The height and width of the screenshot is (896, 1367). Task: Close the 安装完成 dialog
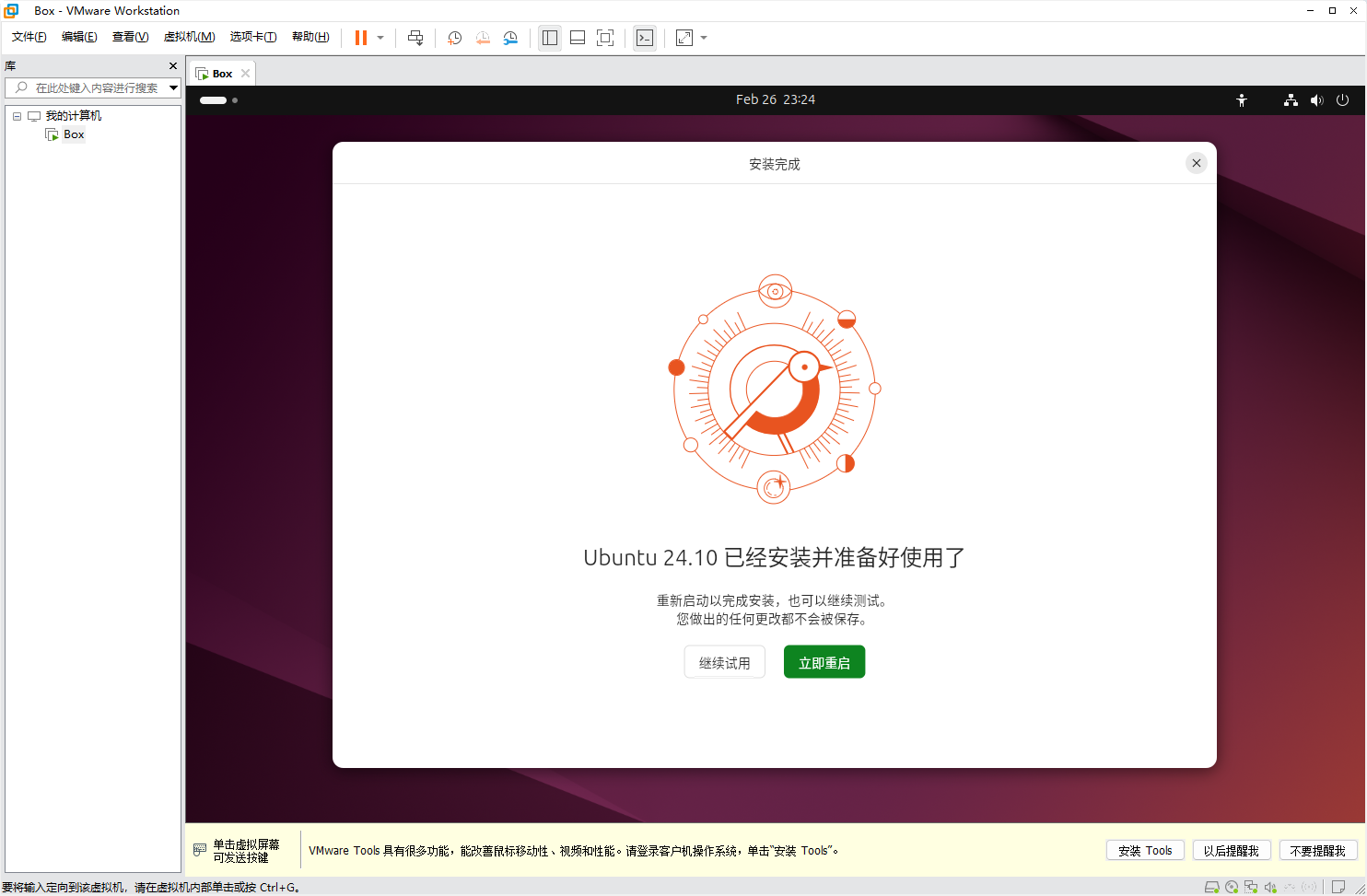(1197, 163)
